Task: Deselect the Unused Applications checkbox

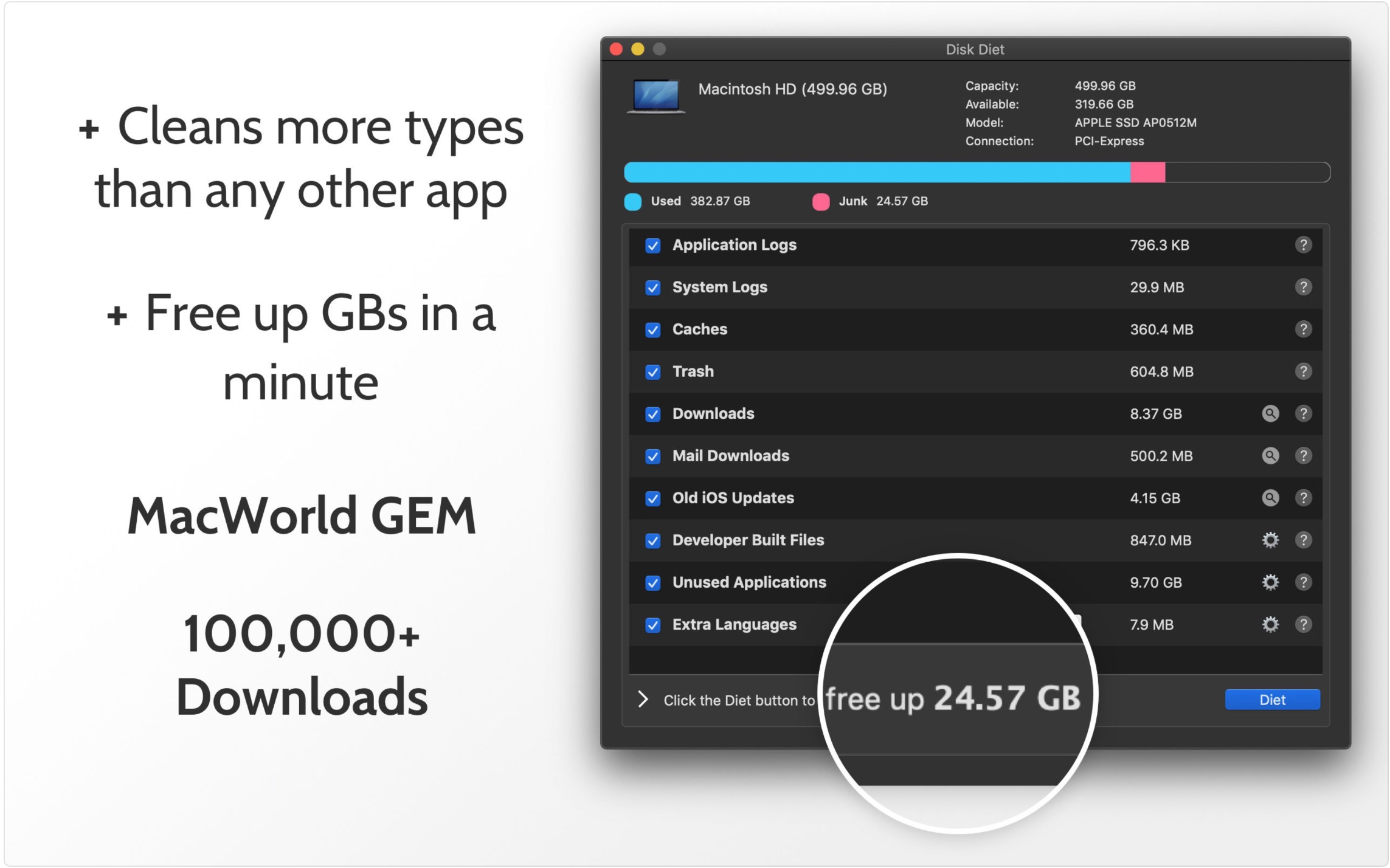Action: (x=652, y=583)
